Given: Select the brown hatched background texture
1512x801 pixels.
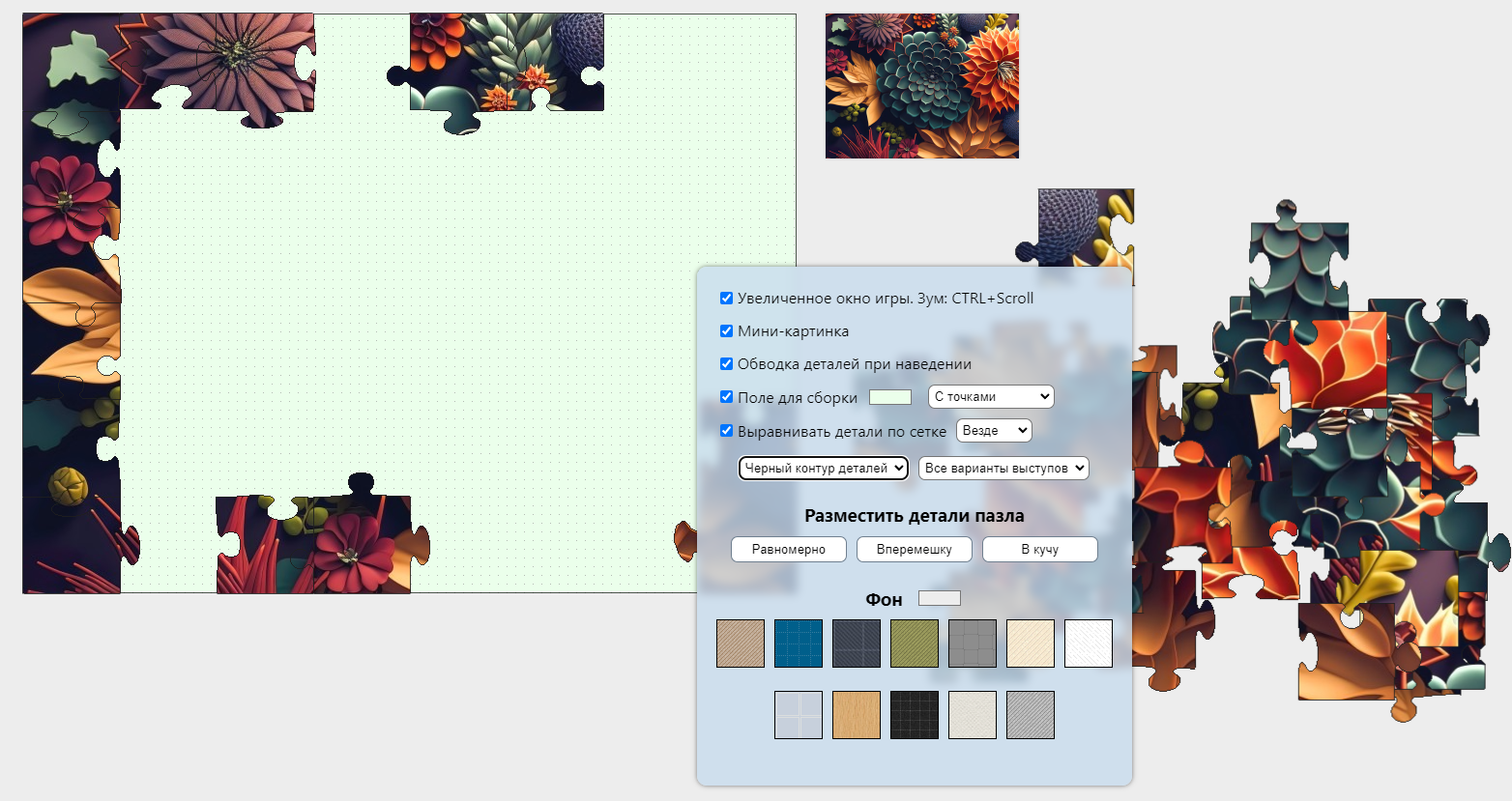Looking at the screenshot, I should pyautogui.click(x=741, y=644).
